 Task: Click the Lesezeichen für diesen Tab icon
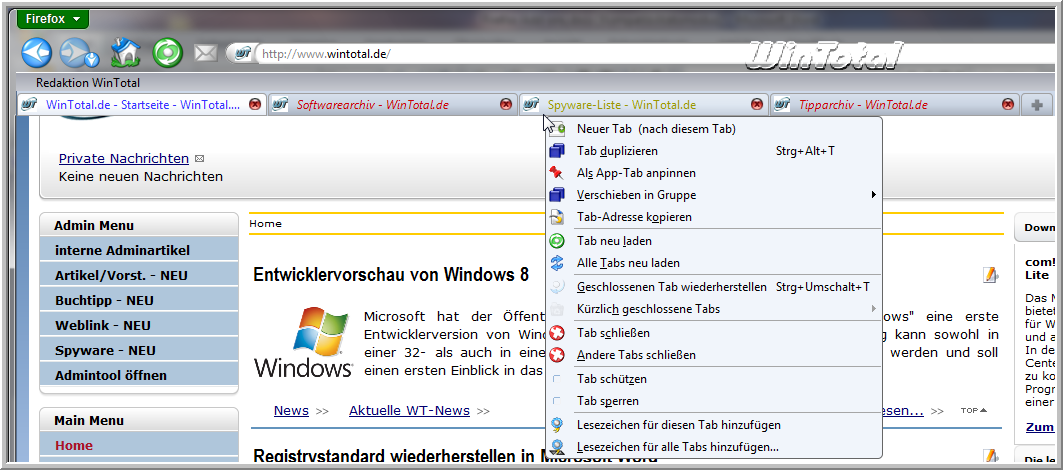pyautogui.click(x=557, y=425)
